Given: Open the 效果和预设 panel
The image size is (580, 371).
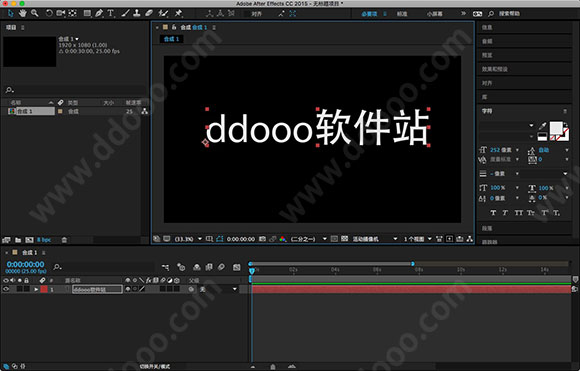Looking at the screenshot, I should [494, 69].
